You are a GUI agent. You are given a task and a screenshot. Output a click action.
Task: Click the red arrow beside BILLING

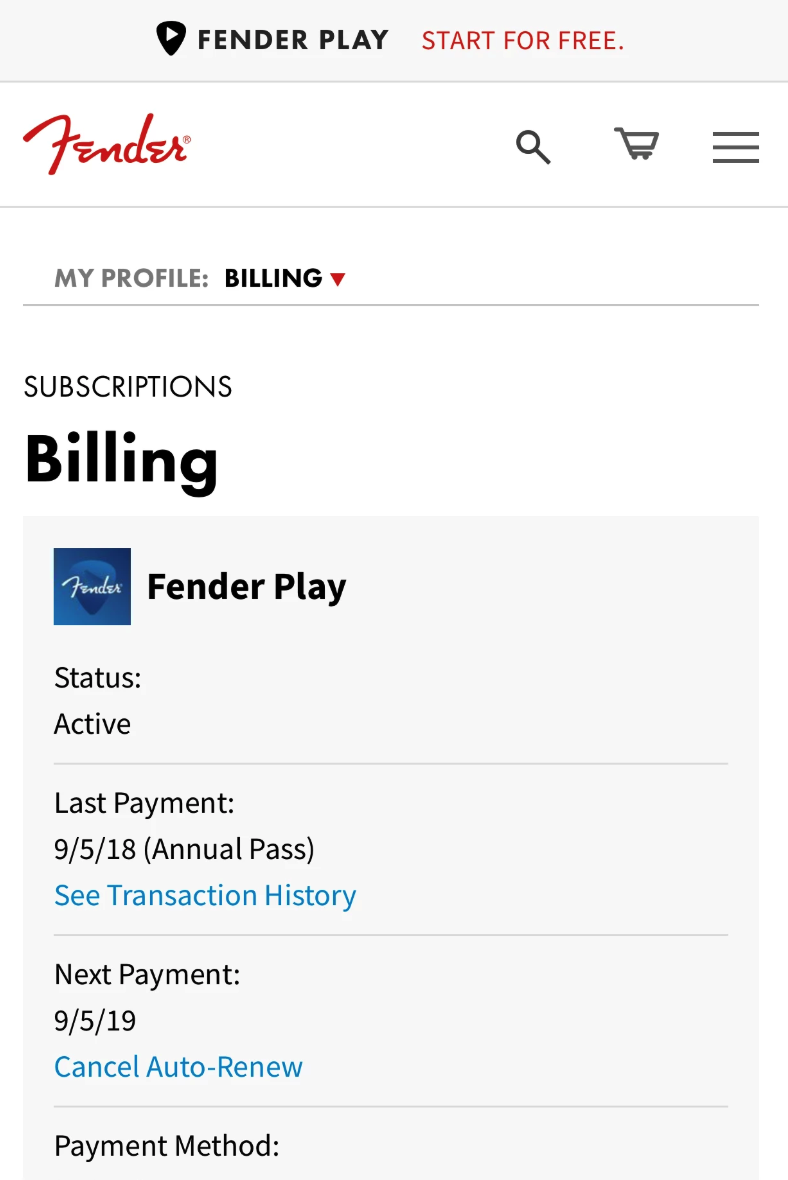point(338,279)
